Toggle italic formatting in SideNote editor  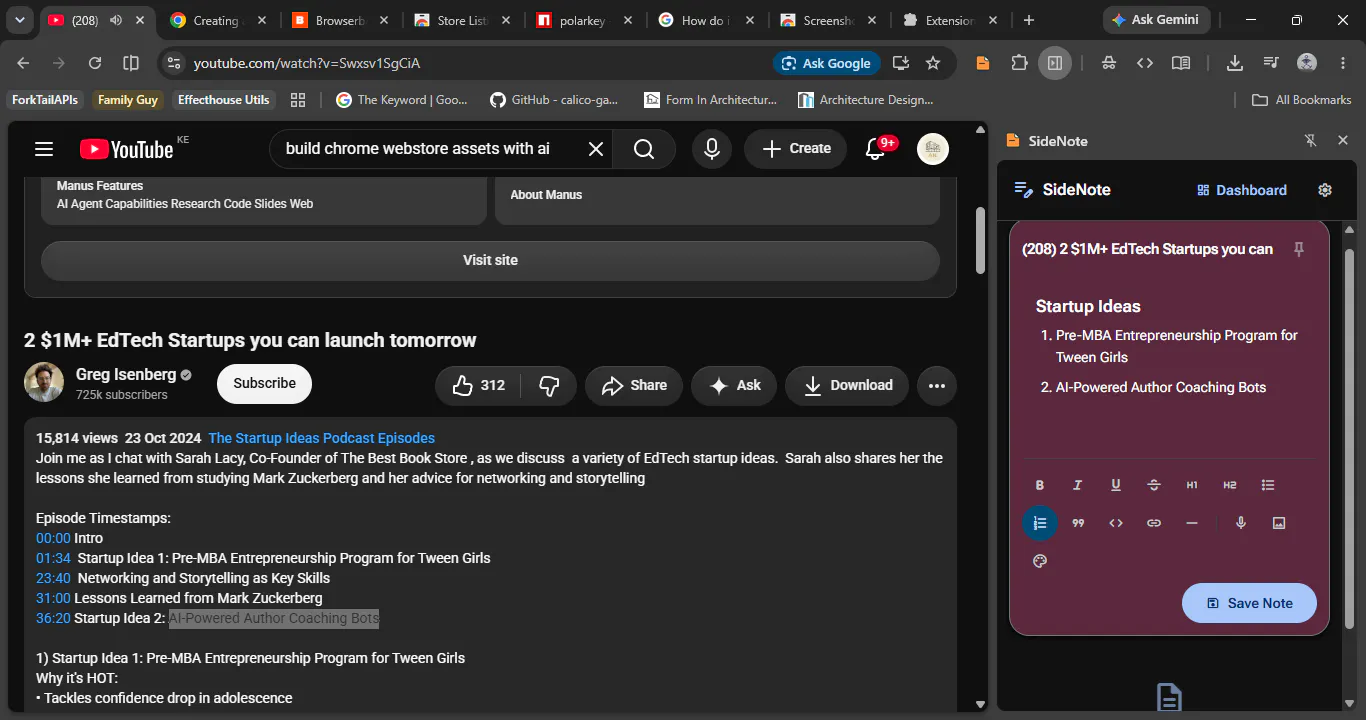click(1078, 485)
